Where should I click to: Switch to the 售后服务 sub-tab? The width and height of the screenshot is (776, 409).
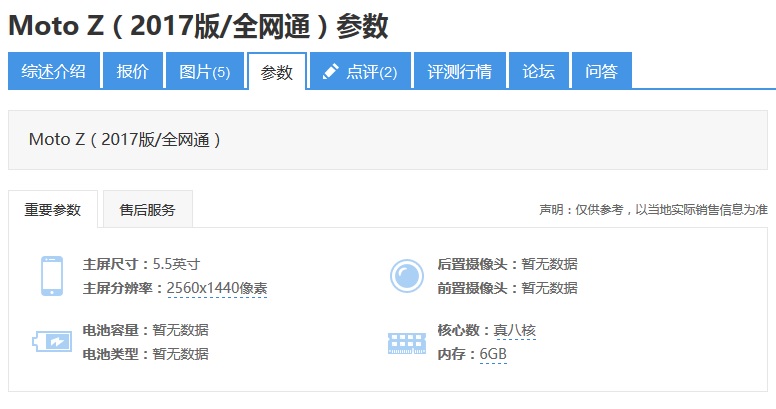point(147,210)
